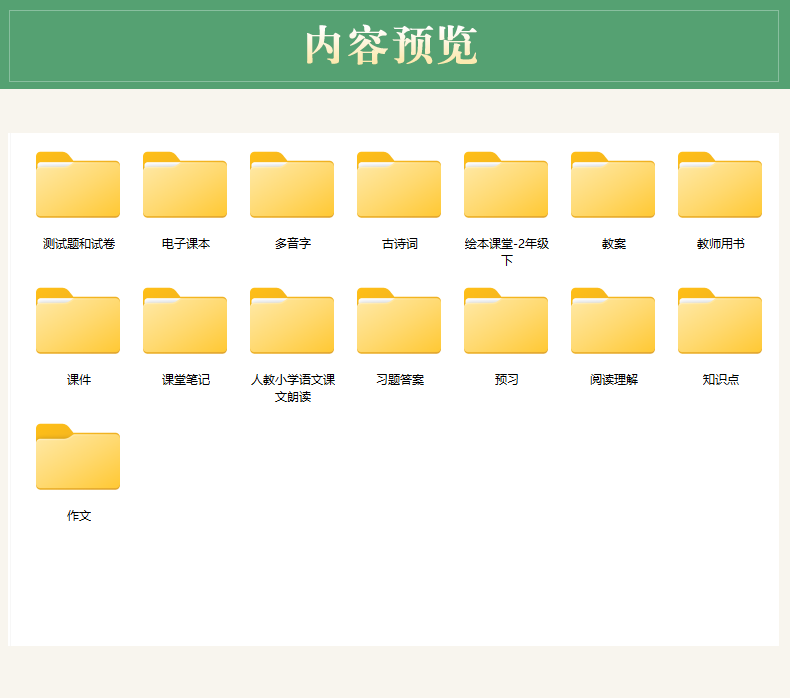This screenshot has height=698, width=790.
Task: Click the 预习 label text
Action: [x=506, y=379]
